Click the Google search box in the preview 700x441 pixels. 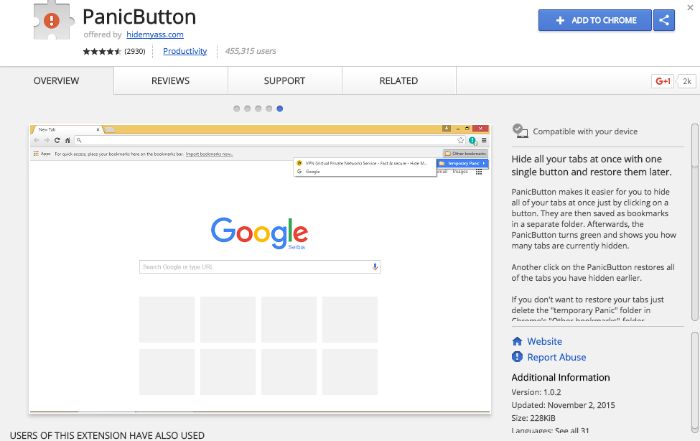click(x=260, y=267)
